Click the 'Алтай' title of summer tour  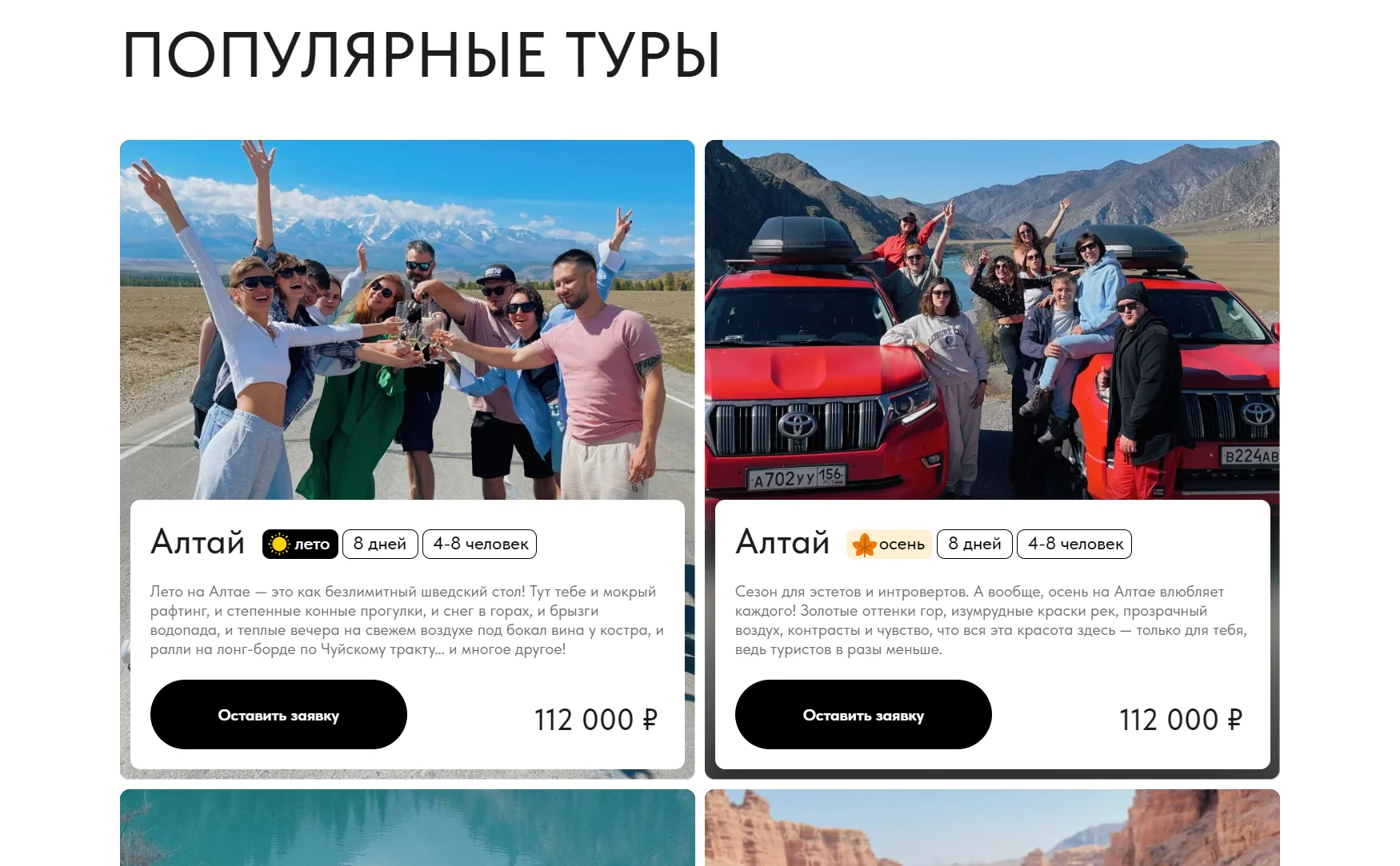click(198, 542)
